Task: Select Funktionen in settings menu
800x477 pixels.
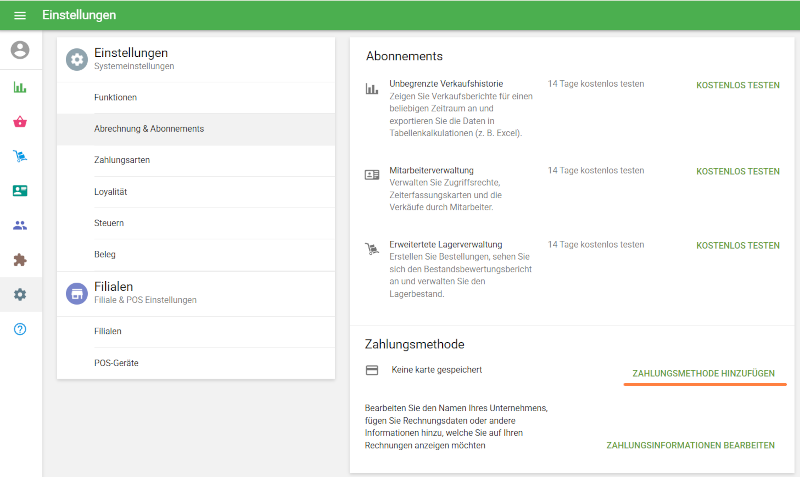Action: pyautogui.click(x=115, y=98)
